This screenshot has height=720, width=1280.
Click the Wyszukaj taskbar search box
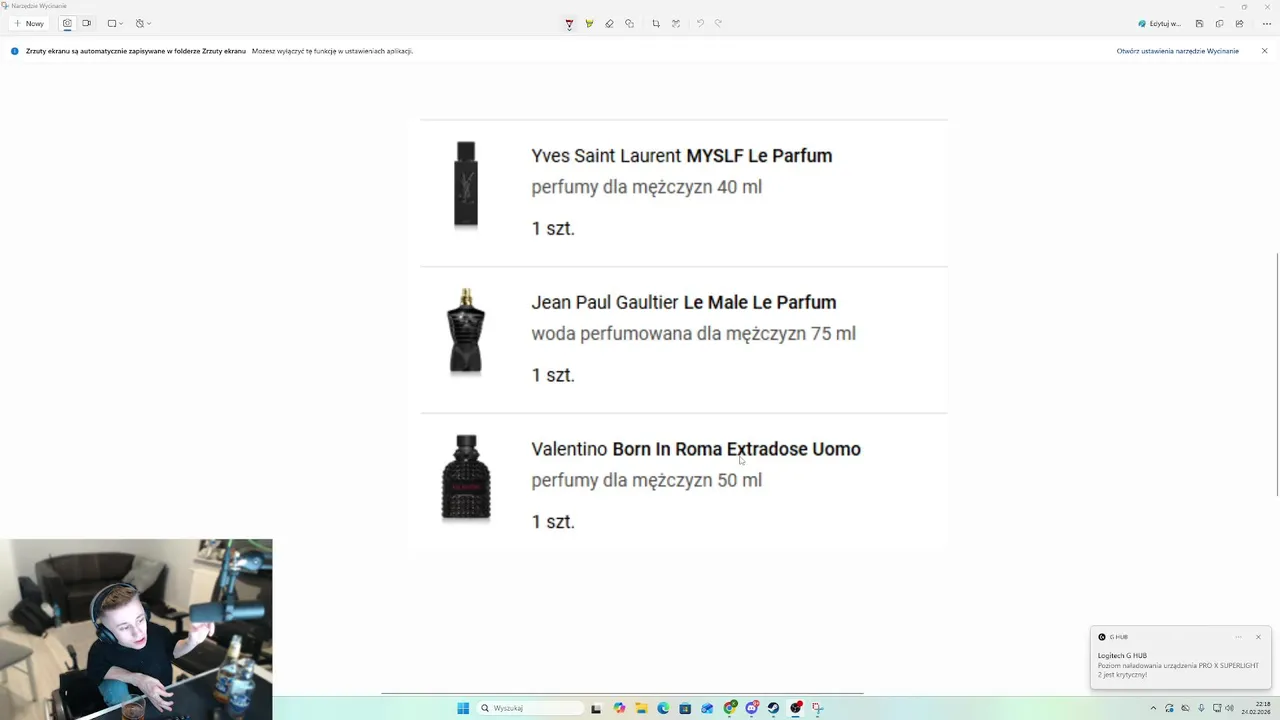click(530, 708)
